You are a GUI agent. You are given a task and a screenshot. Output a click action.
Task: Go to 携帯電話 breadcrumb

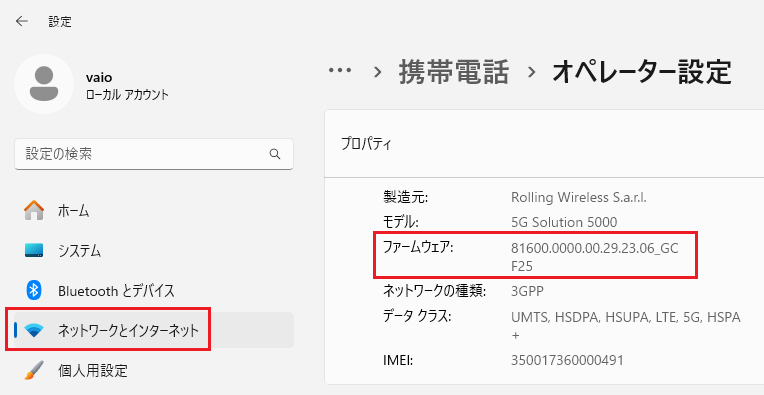pyautogui.click(x=454, y=72)
